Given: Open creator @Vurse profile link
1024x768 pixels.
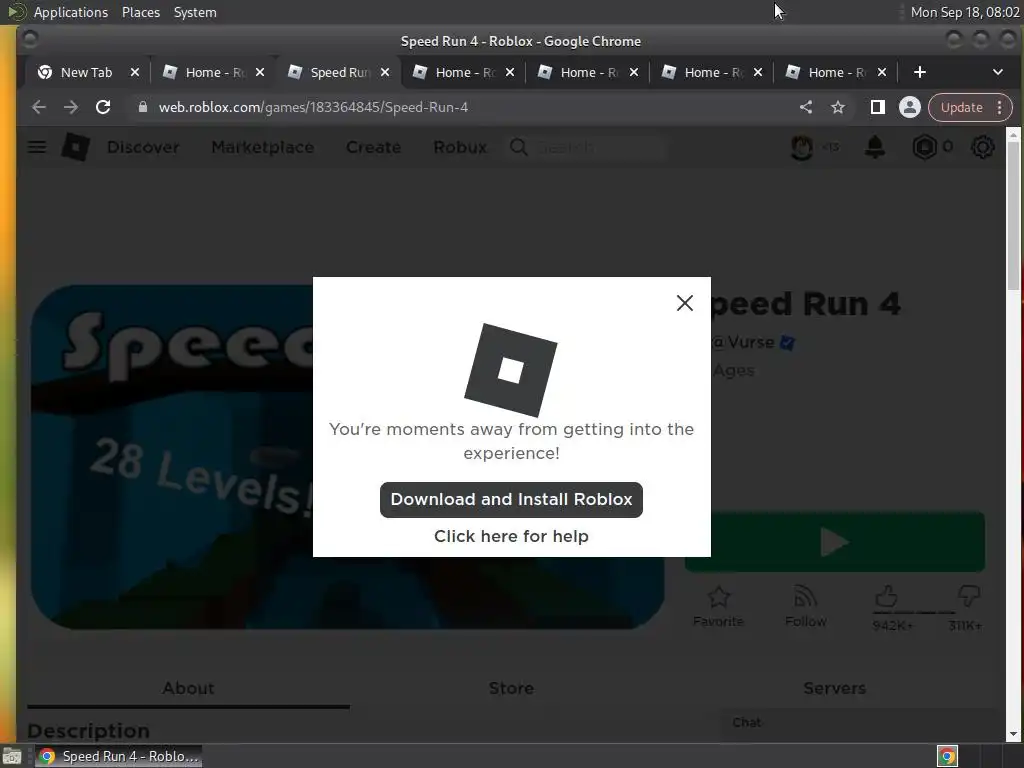Looking at the screenshot, I should point(743,342).
